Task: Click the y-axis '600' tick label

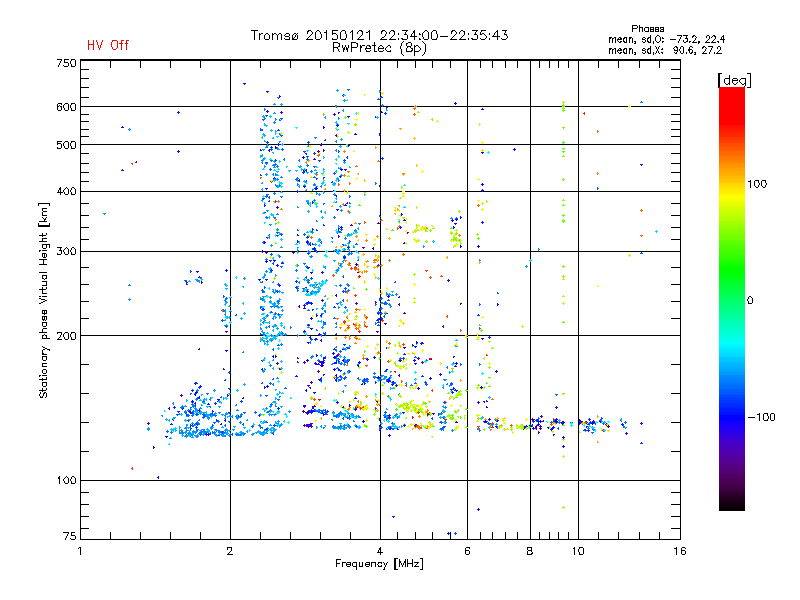Action: click(67, 107)
